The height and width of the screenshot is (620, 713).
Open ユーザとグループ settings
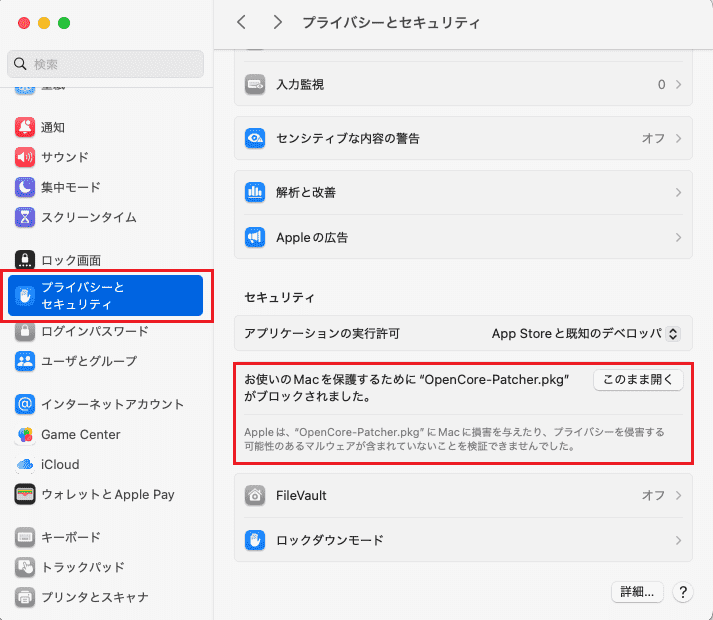[x=105, y=361]
